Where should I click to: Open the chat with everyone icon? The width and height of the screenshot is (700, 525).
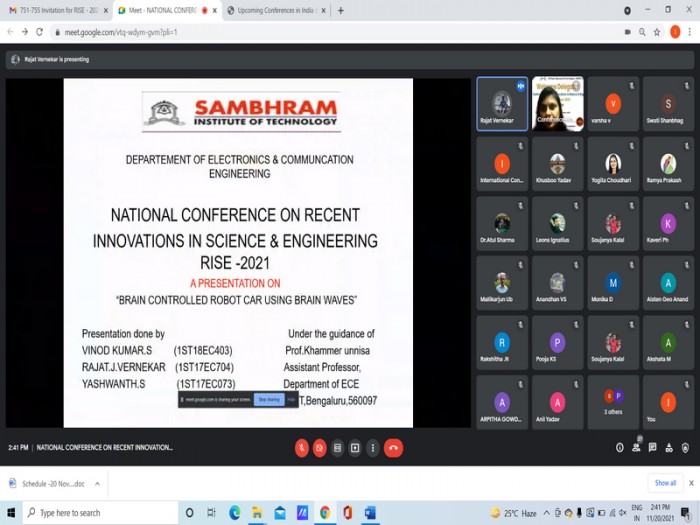(653, 447)
